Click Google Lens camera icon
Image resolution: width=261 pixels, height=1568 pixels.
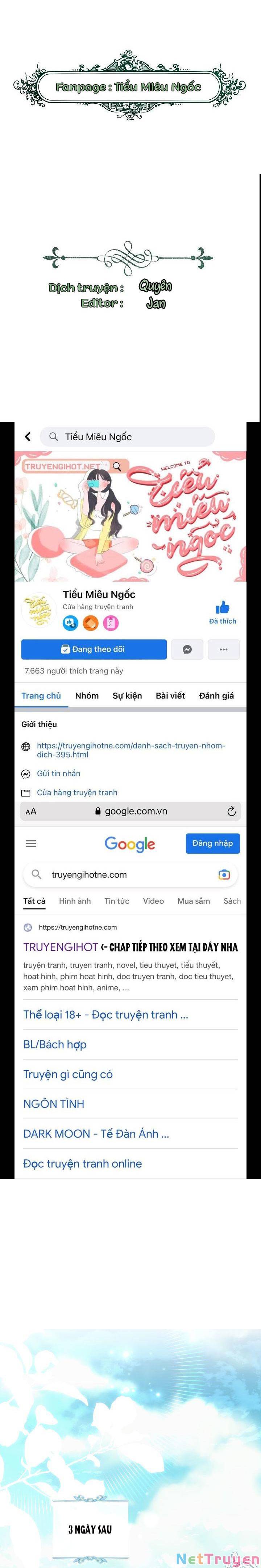point(224,874)
